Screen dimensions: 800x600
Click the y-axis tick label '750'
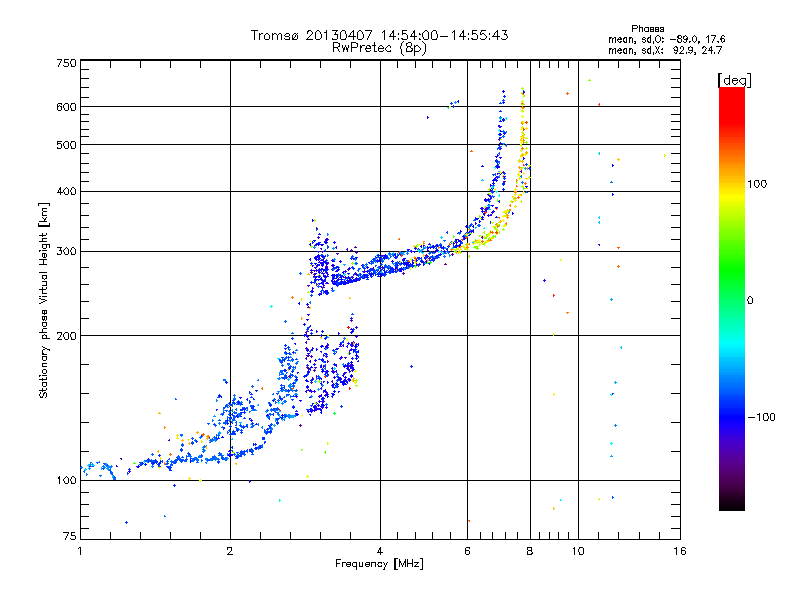66,63
